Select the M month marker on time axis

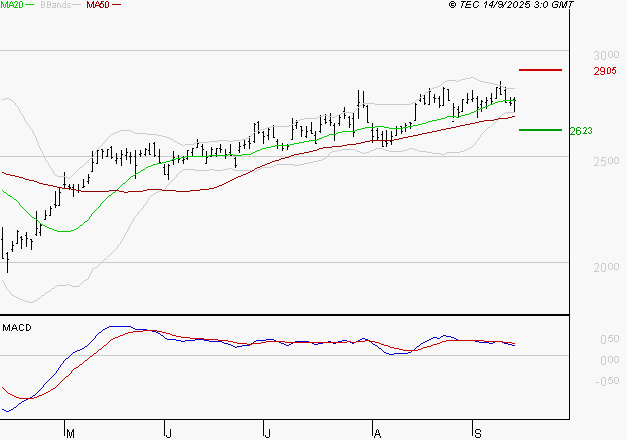click(x=69, y=432)
